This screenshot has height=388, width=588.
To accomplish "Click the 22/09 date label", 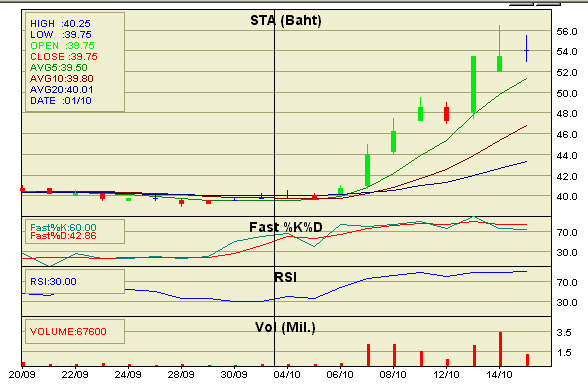I will (75, 375).
